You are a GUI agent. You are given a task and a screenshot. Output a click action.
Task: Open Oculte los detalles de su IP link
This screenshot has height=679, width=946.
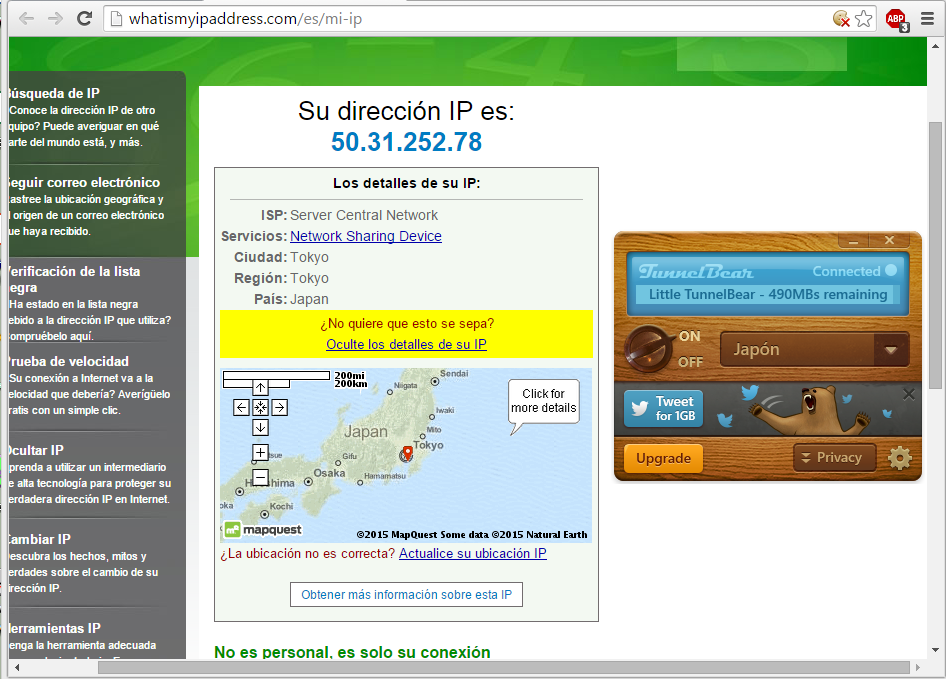406,344
